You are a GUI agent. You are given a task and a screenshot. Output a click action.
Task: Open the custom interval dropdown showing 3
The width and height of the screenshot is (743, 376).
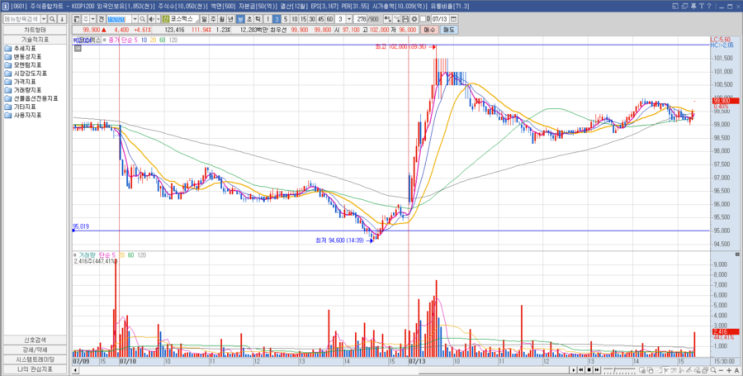coord(349,19)
